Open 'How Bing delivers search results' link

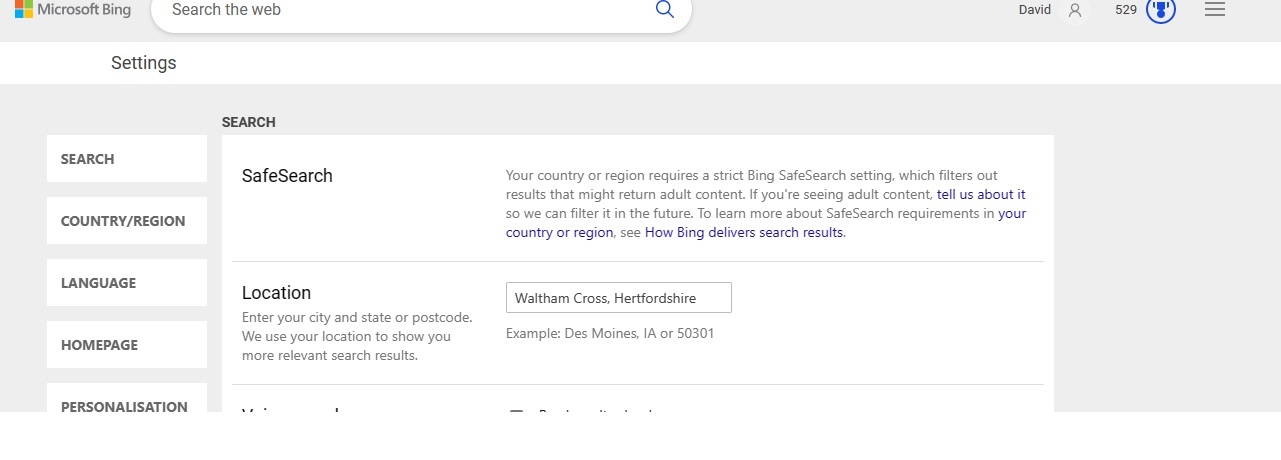click(744, 233)
